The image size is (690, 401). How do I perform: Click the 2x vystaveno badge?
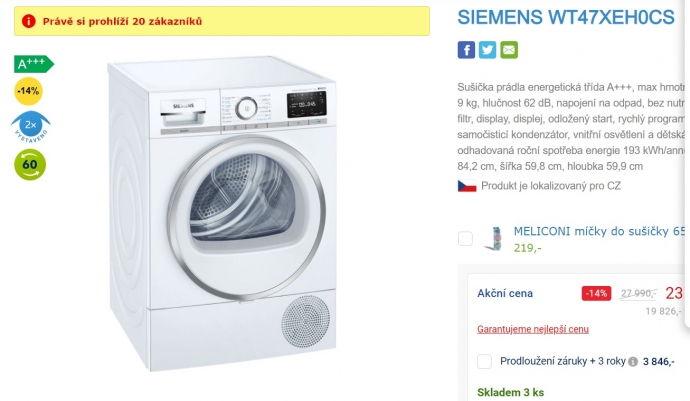30,127
